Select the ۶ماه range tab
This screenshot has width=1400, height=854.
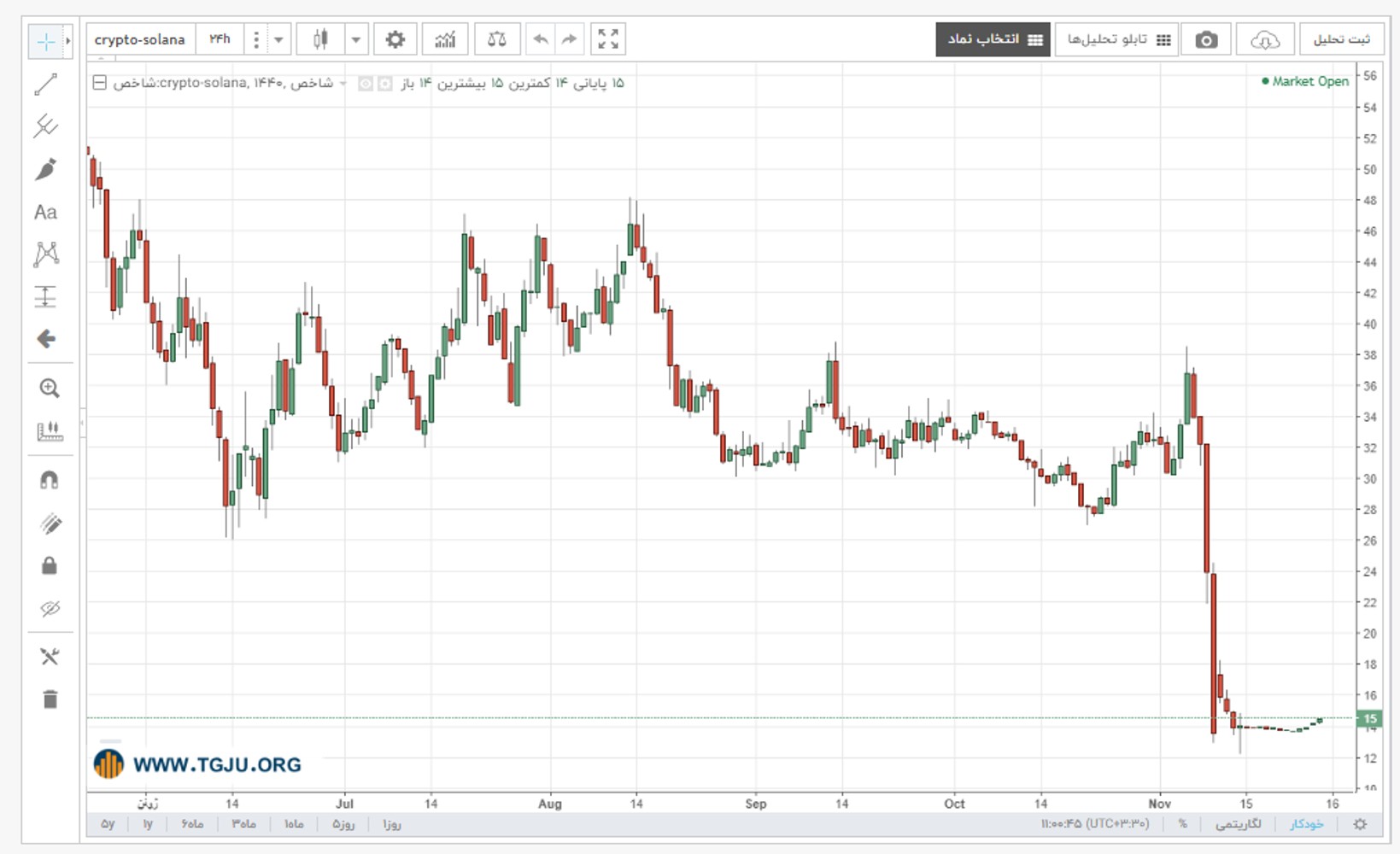click(x=192, y=824)
